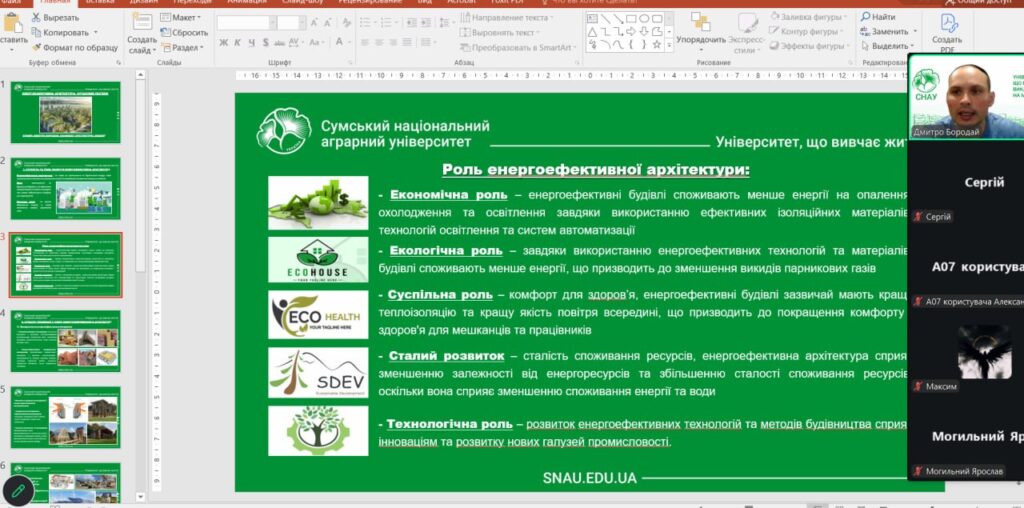Toggle bold (Ж) formatting
1024x508 pixels.
pos(223,42)
